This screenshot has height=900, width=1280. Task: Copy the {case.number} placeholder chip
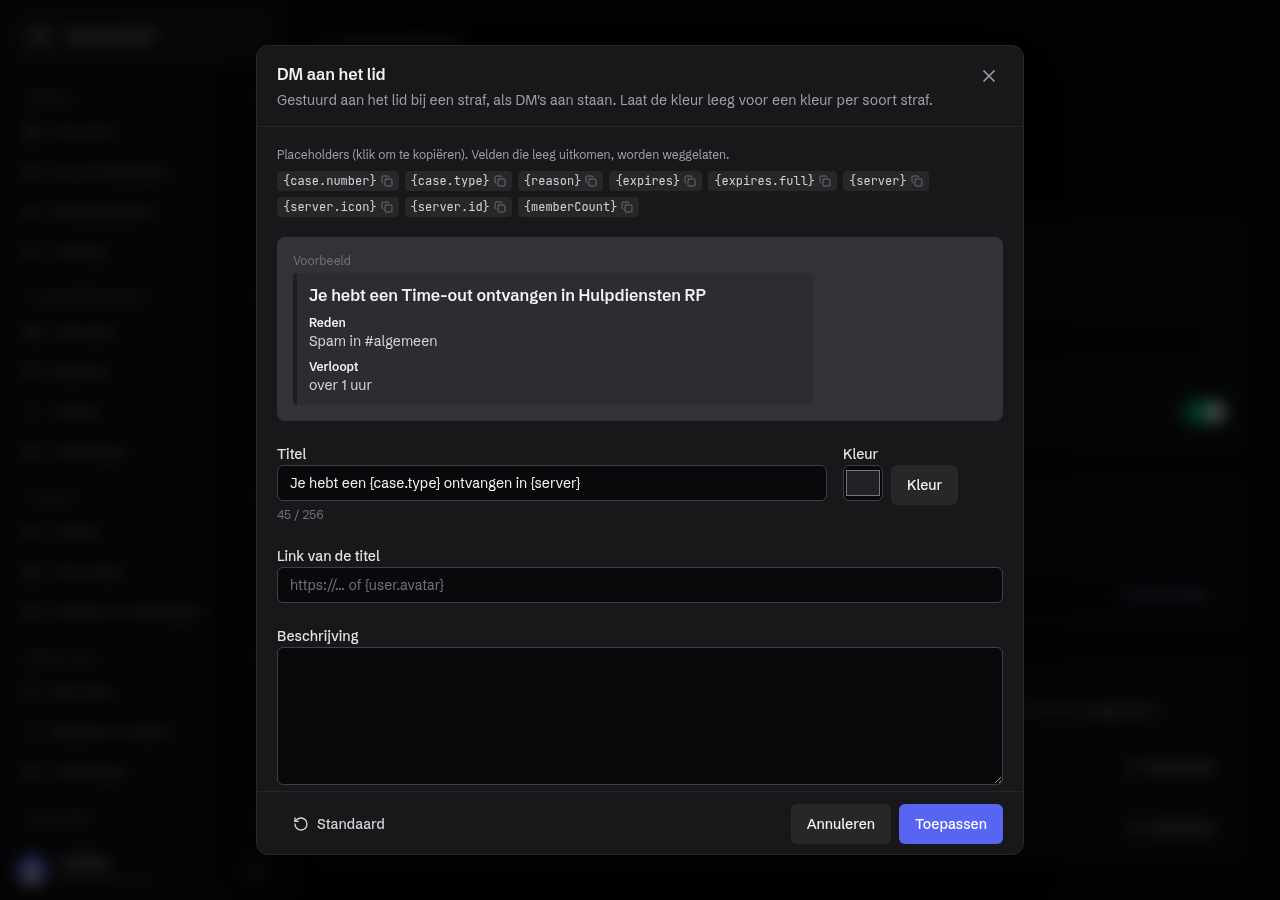pyautogui.click(x=338, y=181)
